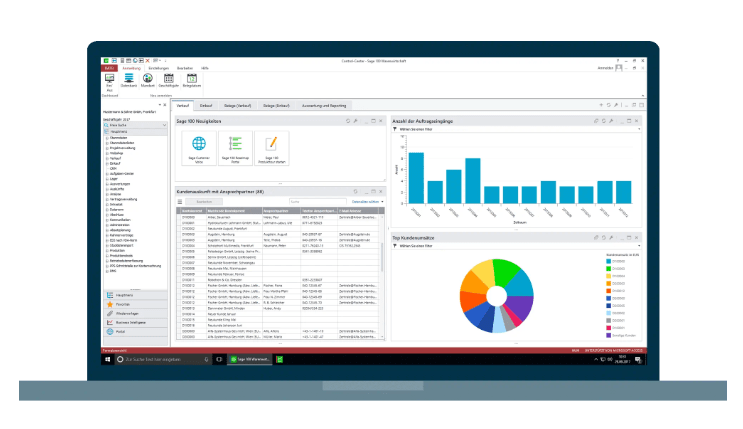Switch to Auswertung und Reporting tab
This screenshot has width=743, height=429.
[324, 106]
